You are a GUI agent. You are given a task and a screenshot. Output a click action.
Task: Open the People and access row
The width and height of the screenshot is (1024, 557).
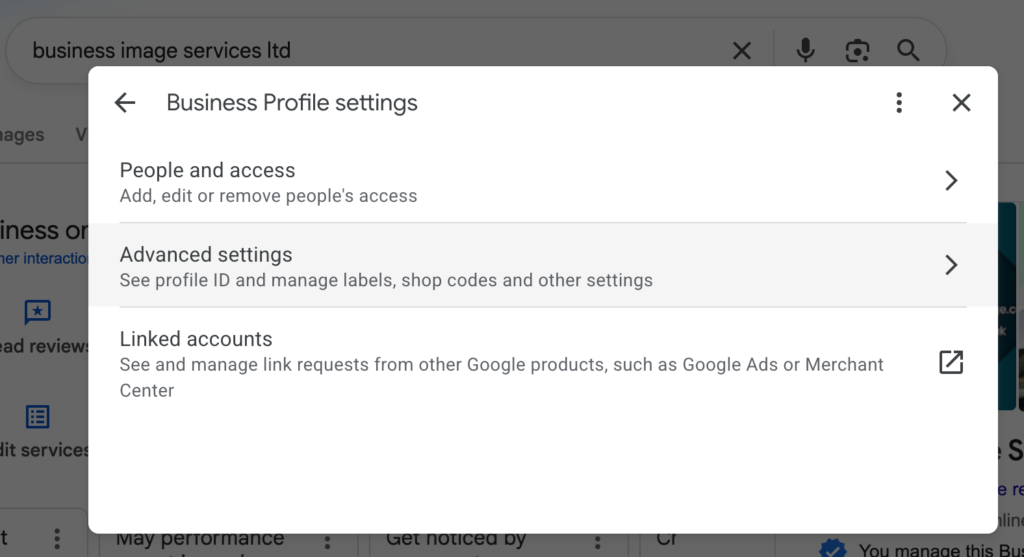click(543, 181)
